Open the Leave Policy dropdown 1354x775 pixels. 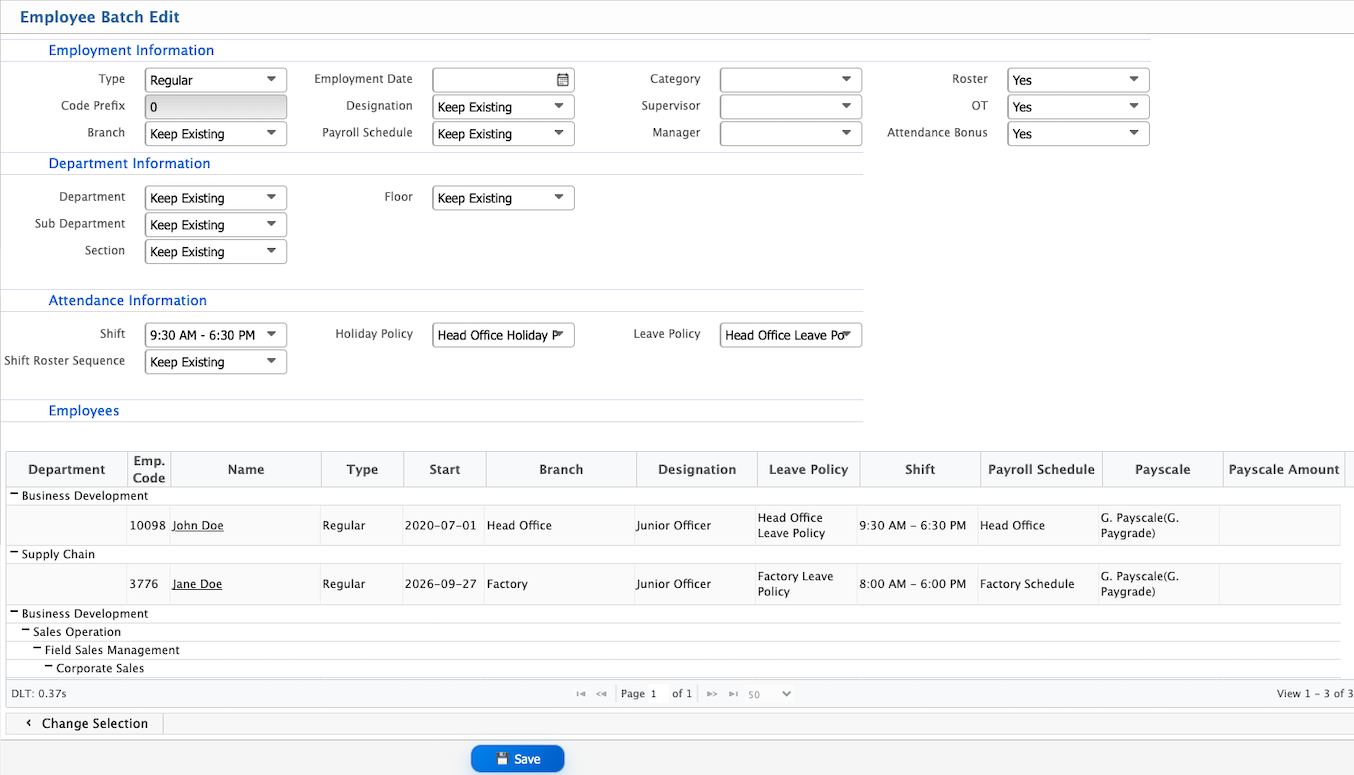click(791, 335)
